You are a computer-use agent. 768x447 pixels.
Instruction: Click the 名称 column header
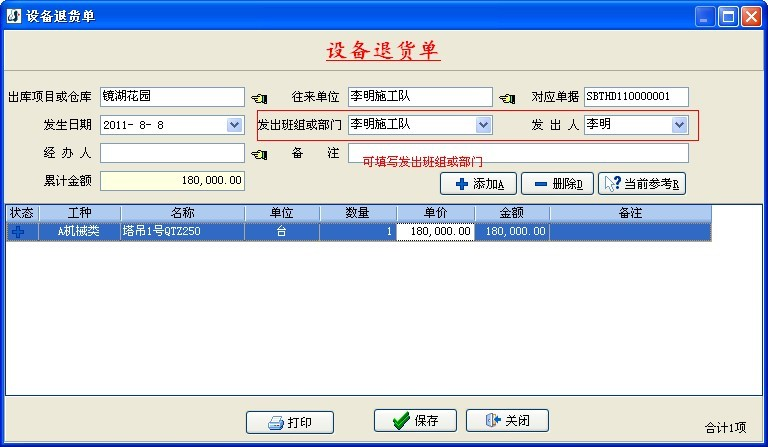point(183,213)
